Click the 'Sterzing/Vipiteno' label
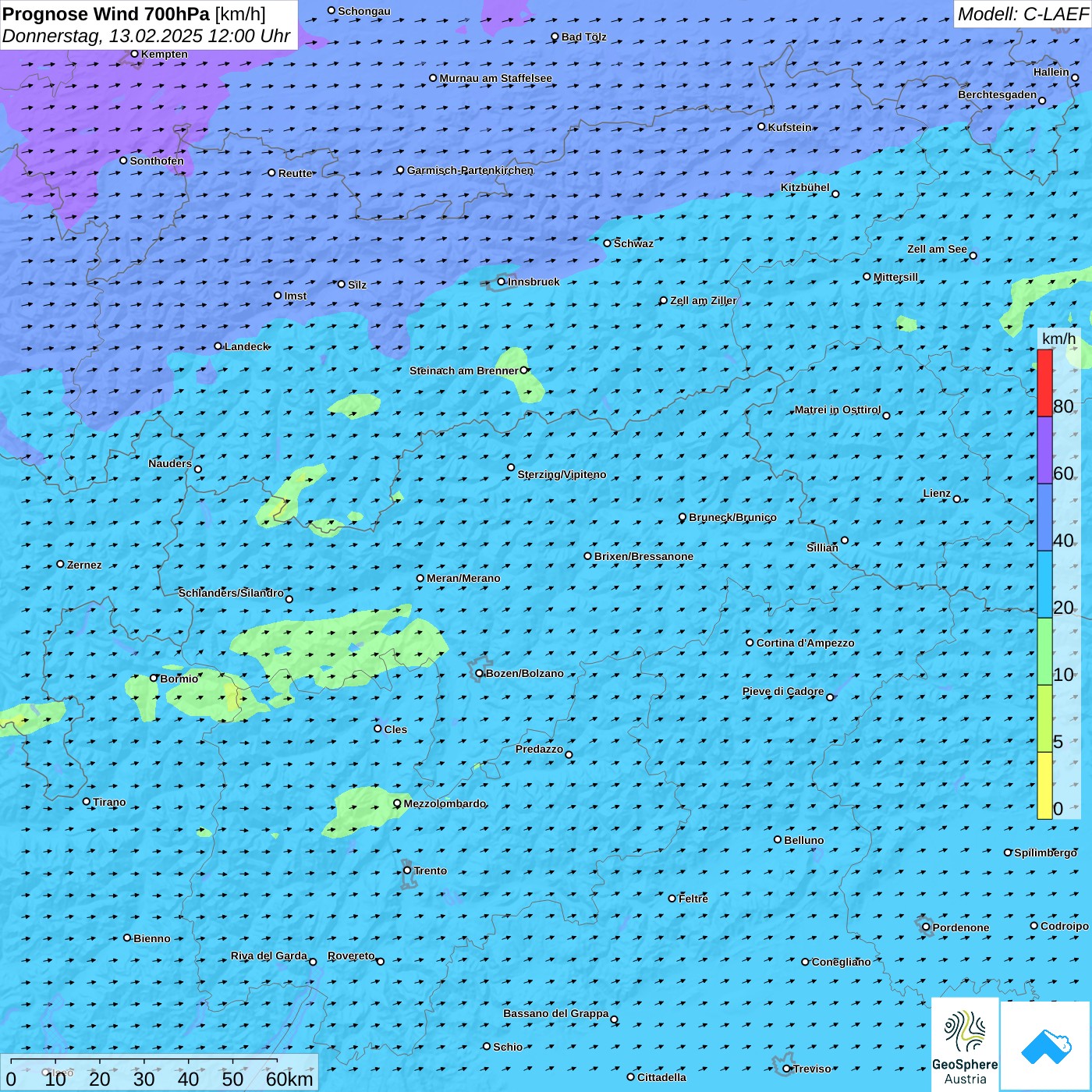Screen dimensions: 1092x1092 click(x=562, y=474)
